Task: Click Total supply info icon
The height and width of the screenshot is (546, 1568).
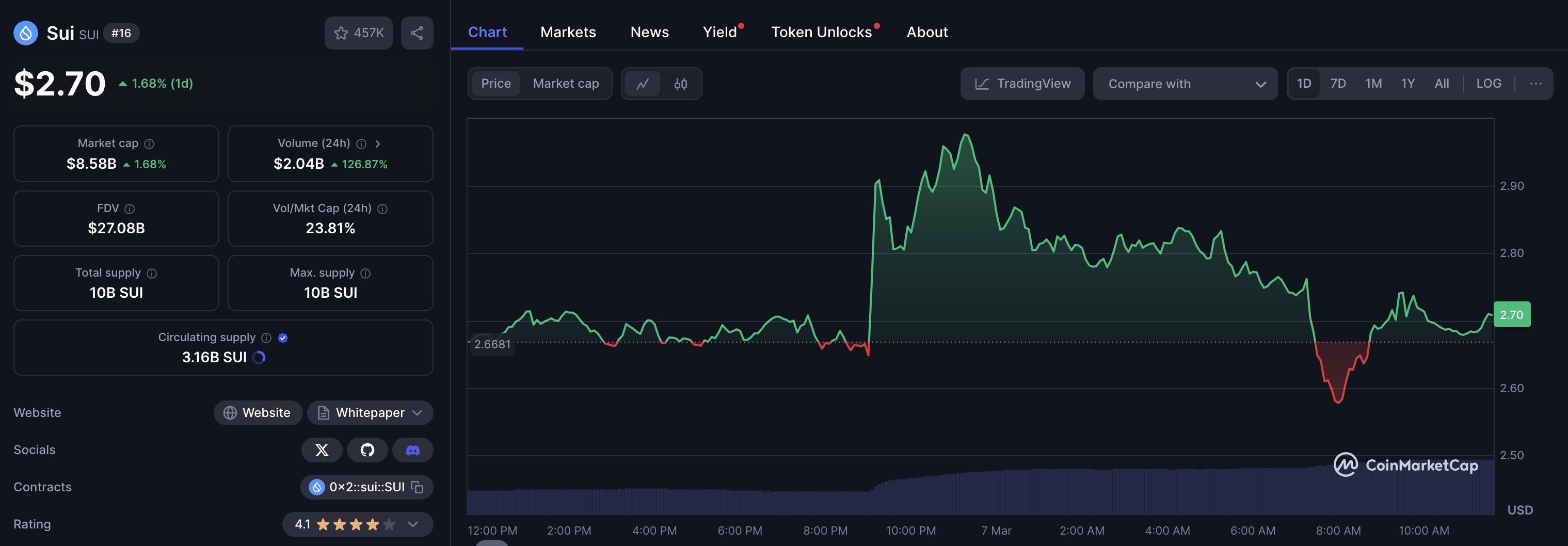Action: click(152, 274)
